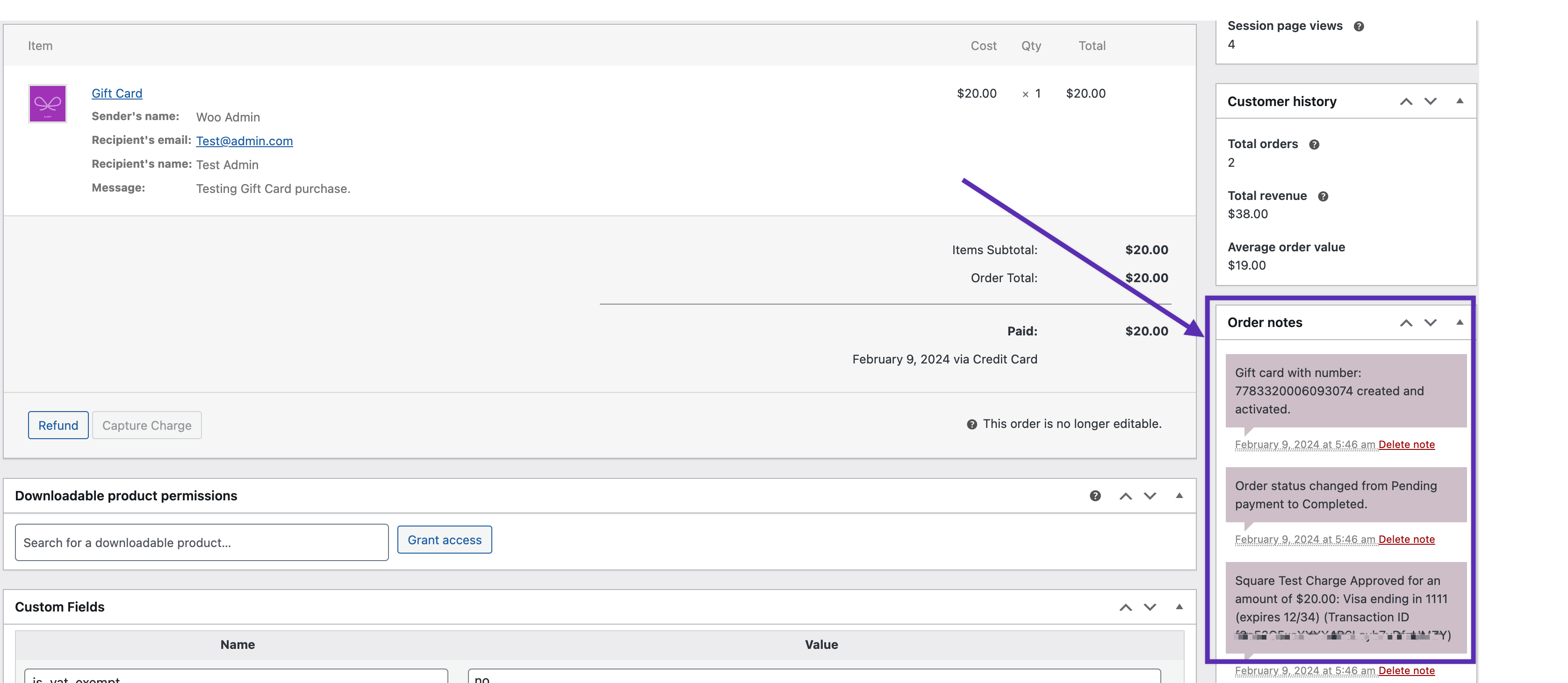Viewport: 1568px width, 683px height.
Task: Click the help icon next to Session page views
Action: [x=1359, y=26]
